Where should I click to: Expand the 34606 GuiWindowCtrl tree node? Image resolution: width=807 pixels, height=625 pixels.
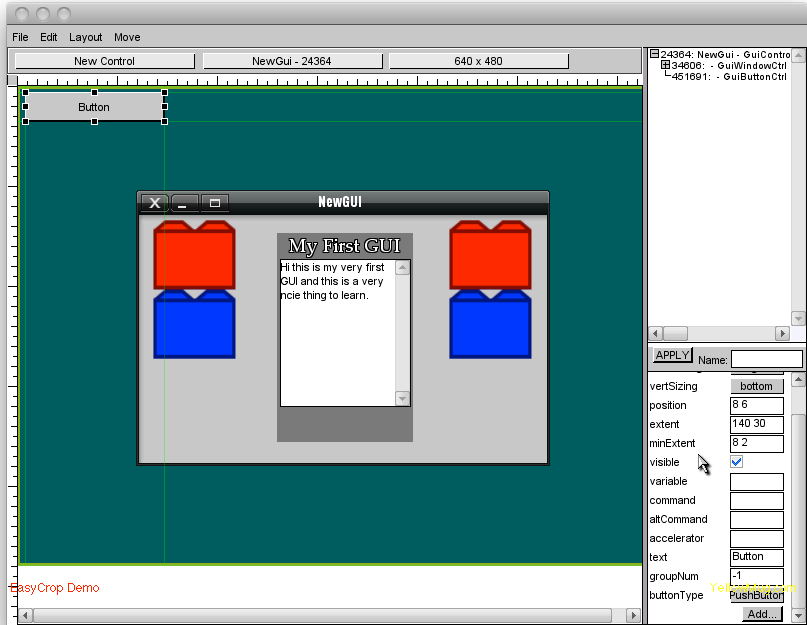click(x=666, y=66)
